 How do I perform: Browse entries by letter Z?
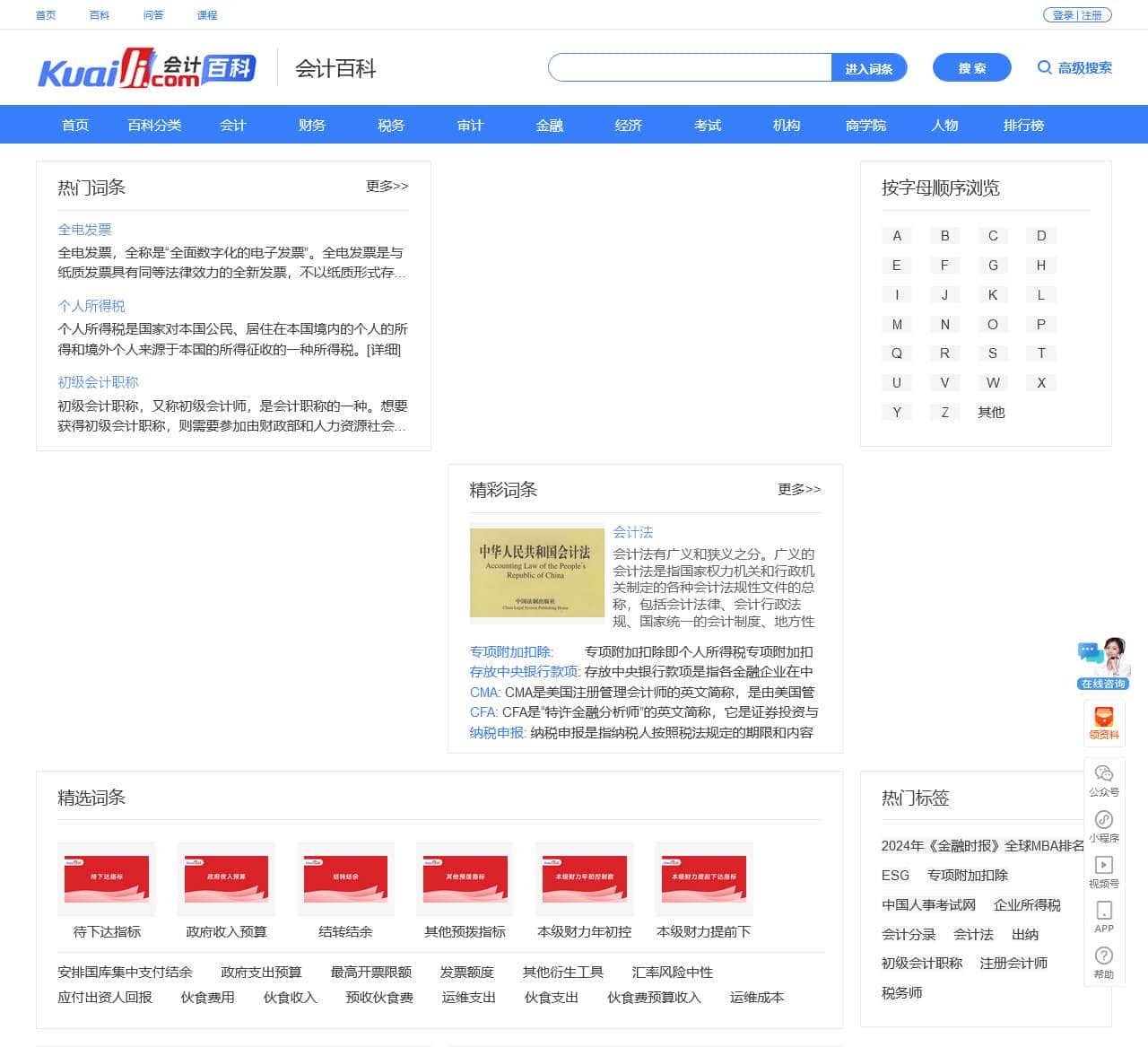[944, 412]
